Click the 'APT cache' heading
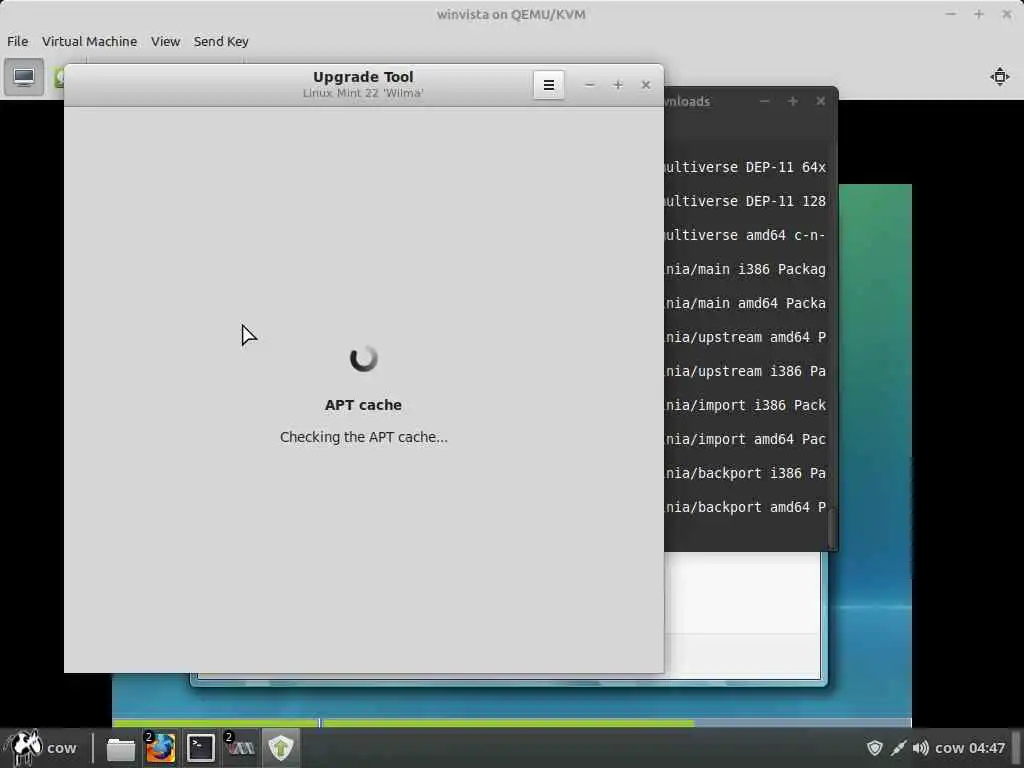 pyautogui.click(x=363, y=405)
